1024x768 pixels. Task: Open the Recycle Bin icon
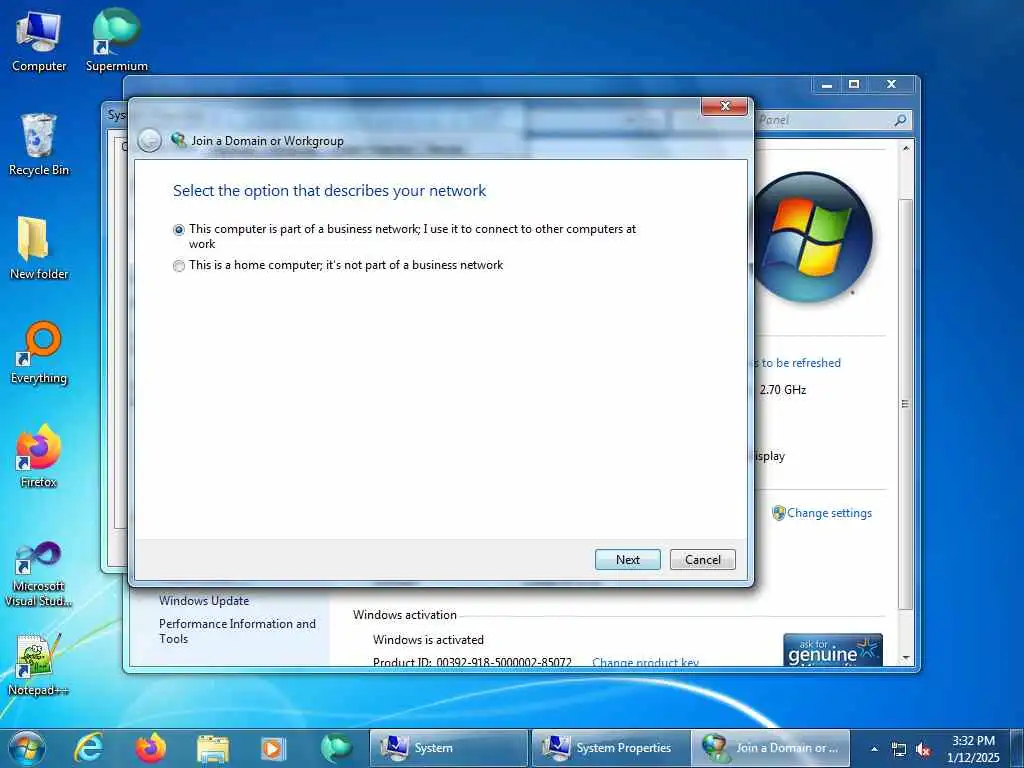39,145
